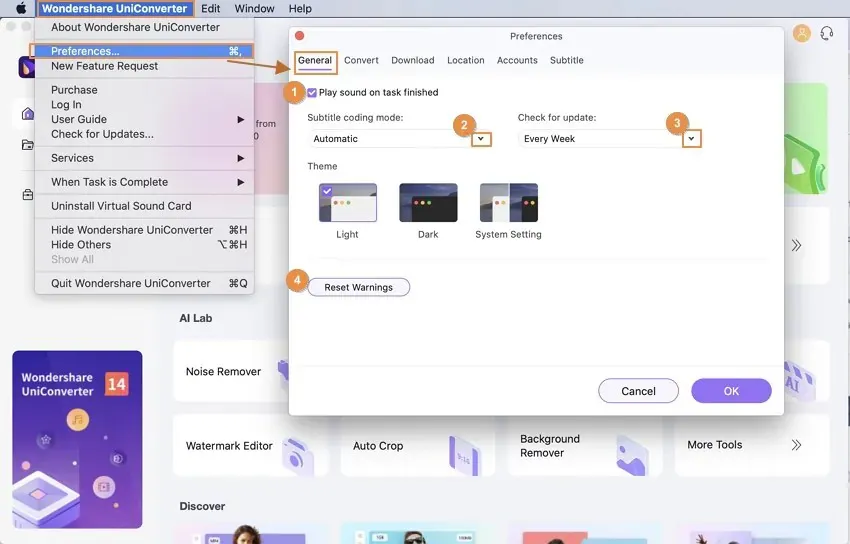Screen dimensions: 850x544
Task: Select Purchase from the app menu
Action: 144,90
